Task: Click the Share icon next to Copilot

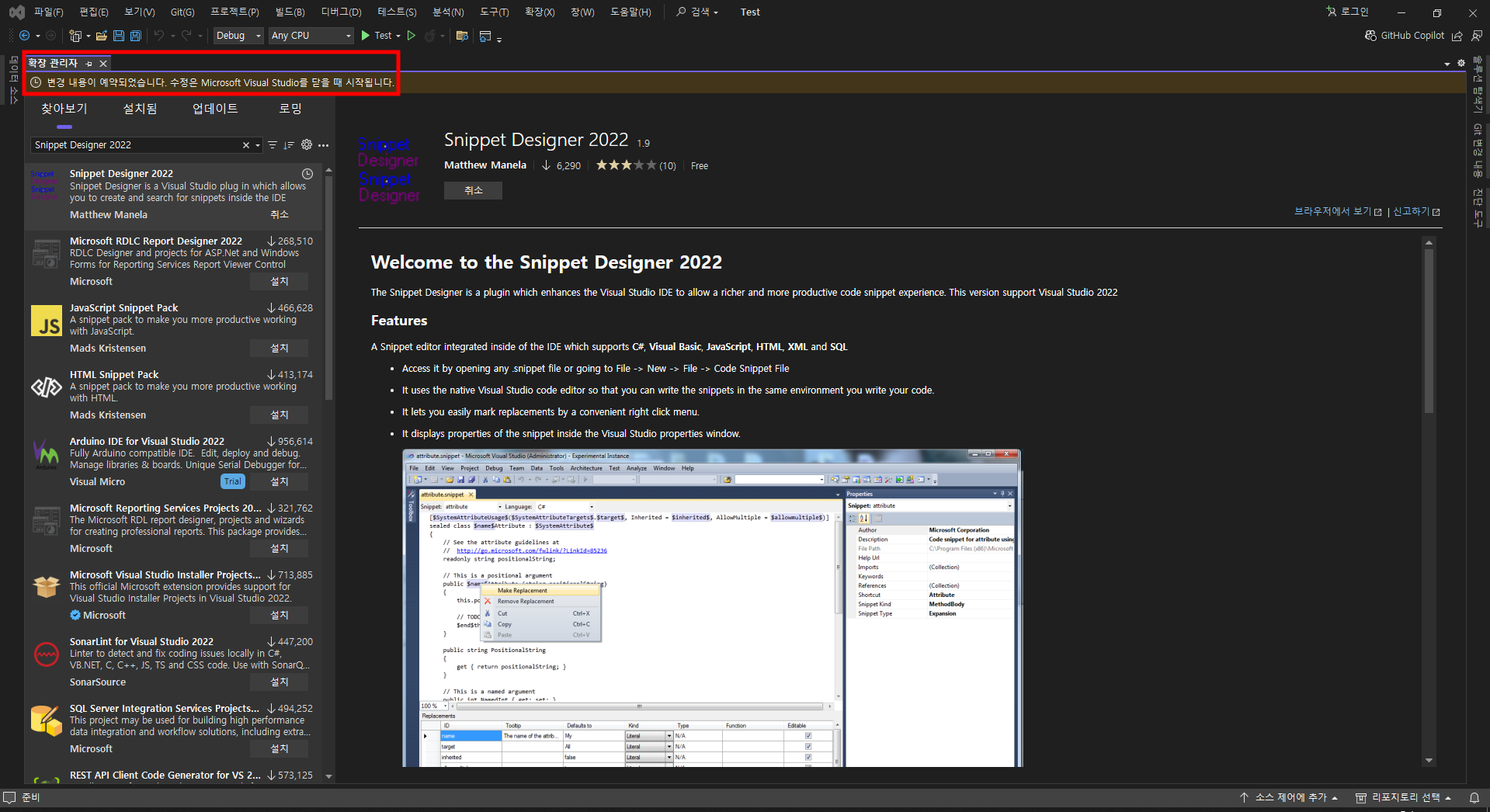Action: (1457, 36)
